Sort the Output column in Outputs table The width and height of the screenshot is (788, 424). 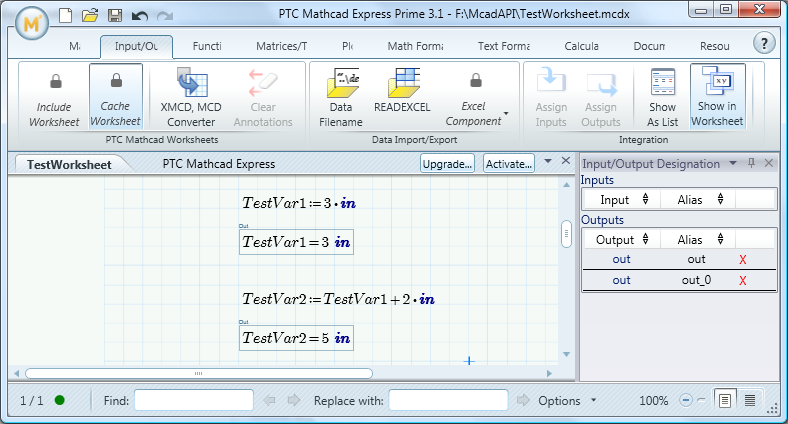[646, 240]
